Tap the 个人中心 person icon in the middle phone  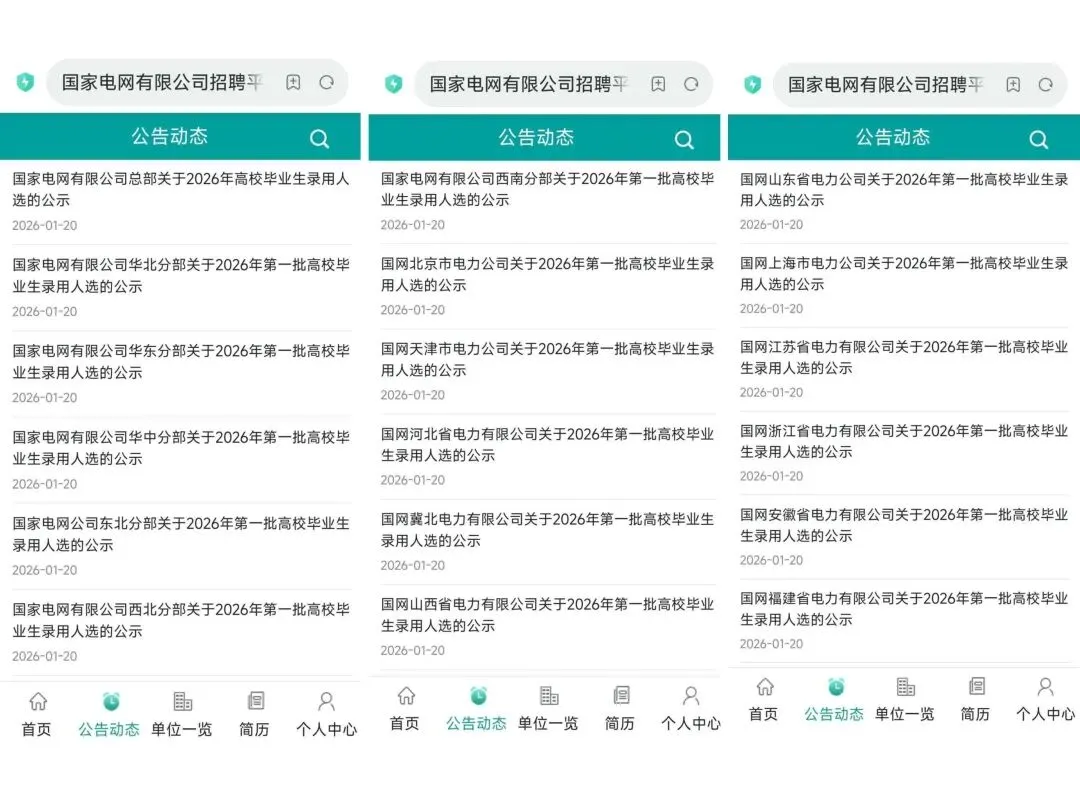[691, 696]
